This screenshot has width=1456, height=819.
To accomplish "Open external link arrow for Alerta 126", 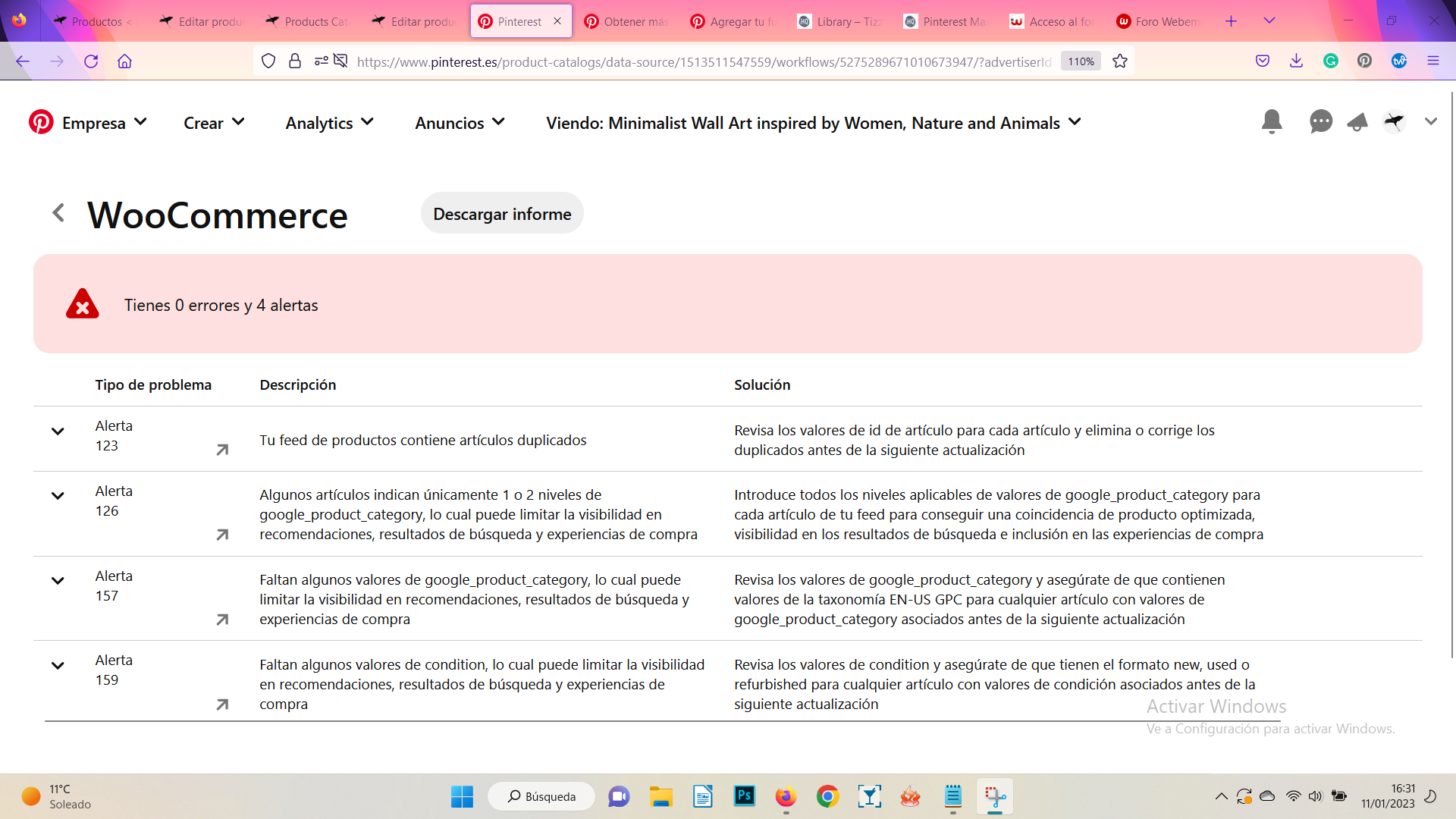I will 222,535.
